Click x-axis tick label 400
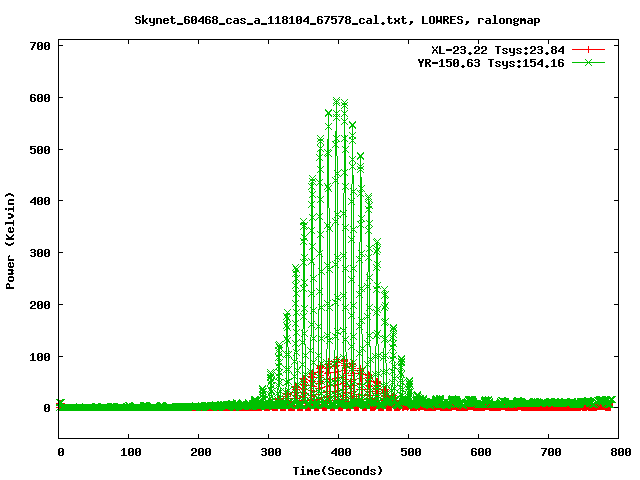 click(x=340, y=452)
